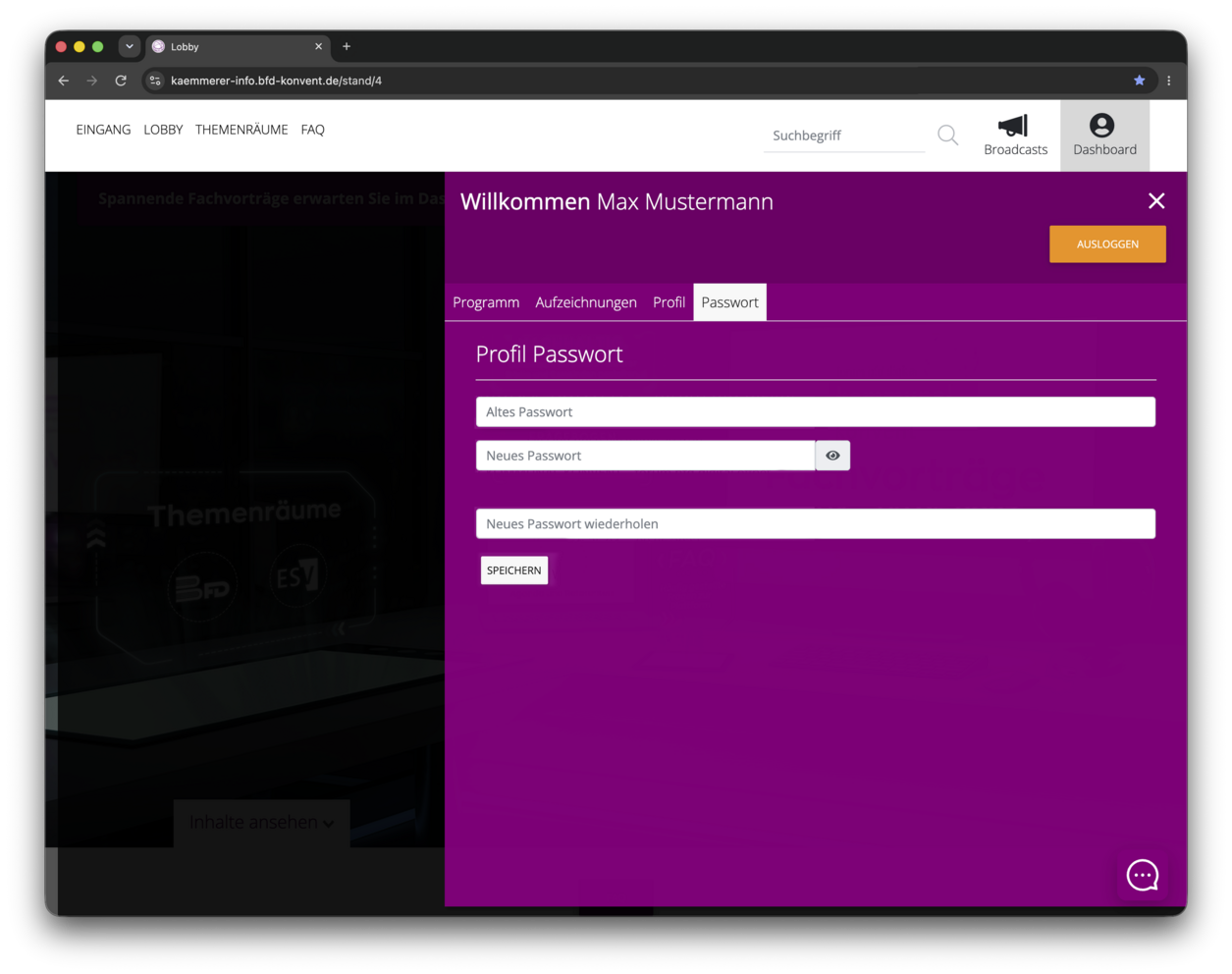1232x974 pixels.
Task: View site information icon in address bar
Action: click(155, 81)
